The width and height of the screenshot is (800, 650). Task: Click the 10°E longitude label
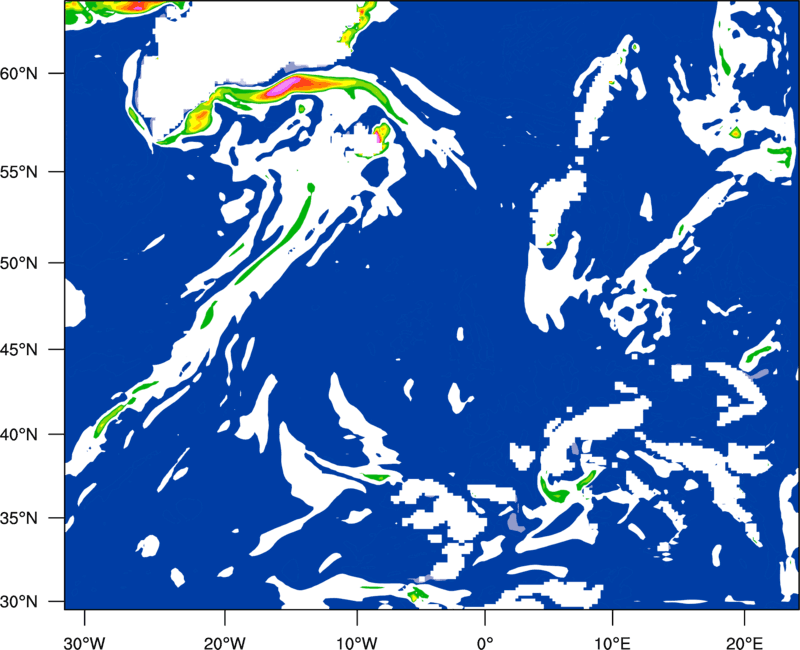pos(612,642)
